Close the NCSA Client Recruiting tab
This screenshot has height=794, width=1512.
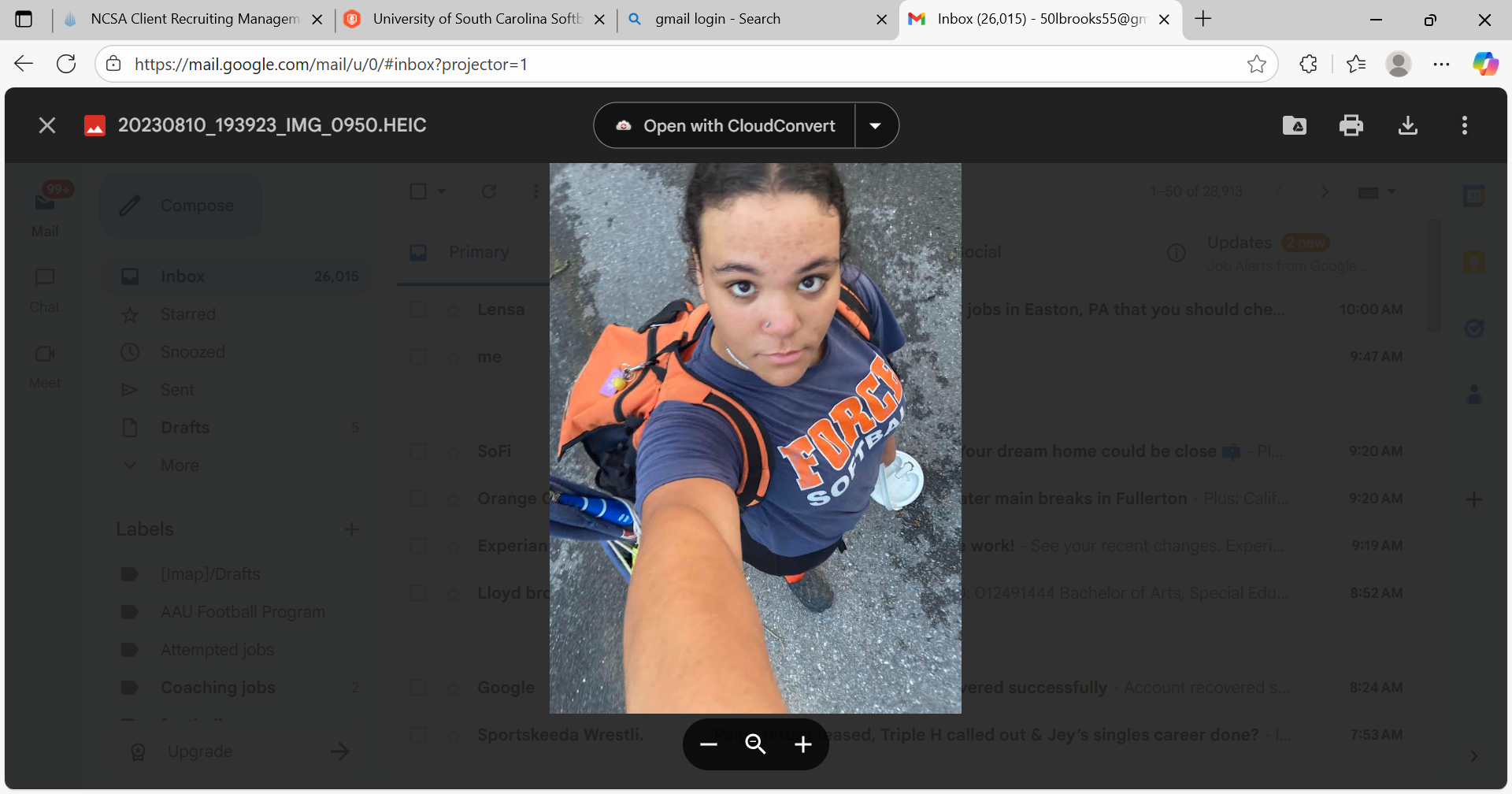point(317,19)
